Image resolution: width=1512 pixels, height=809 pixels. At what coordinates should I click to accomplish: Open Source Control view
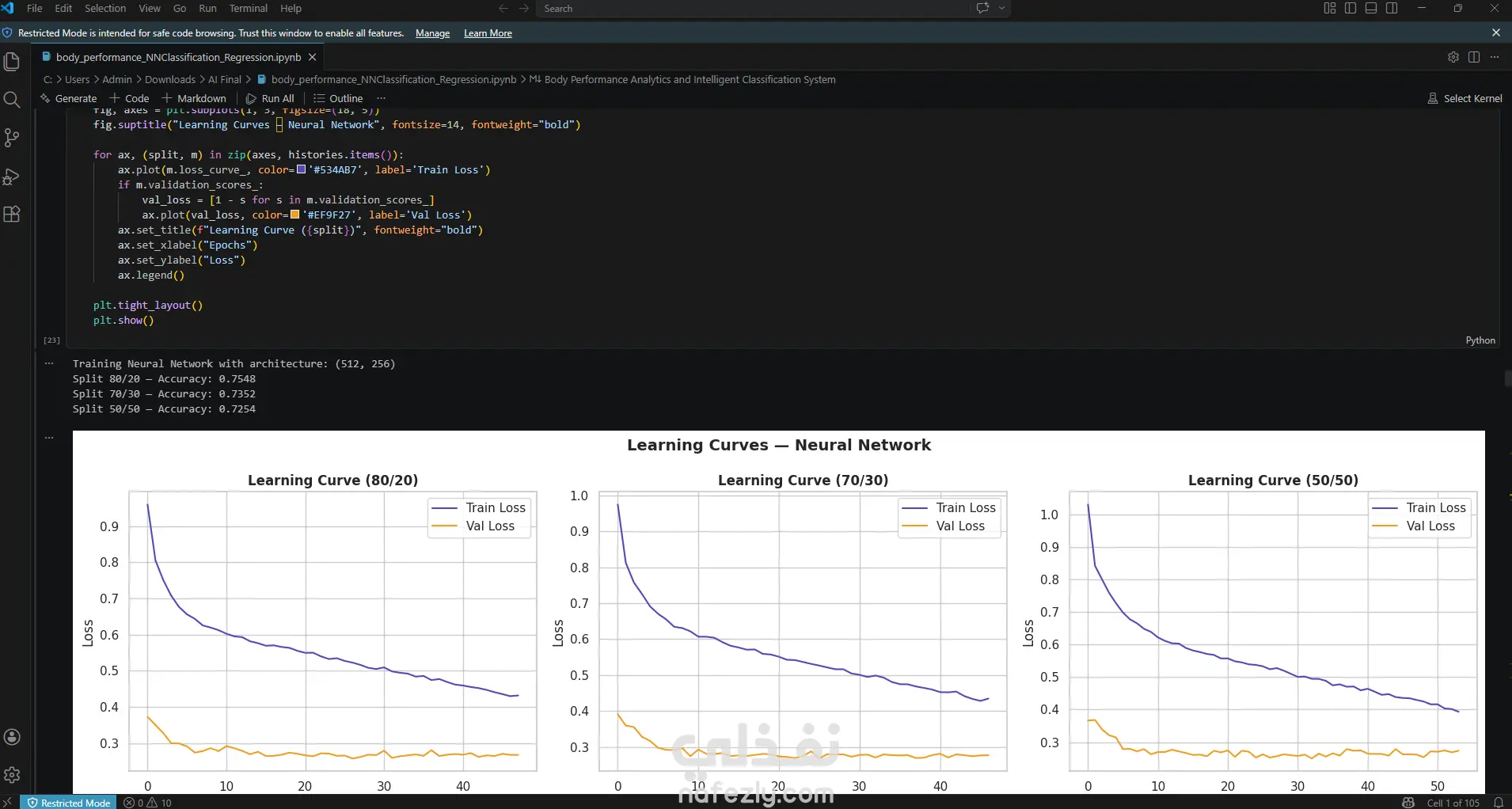pyautogui.click(x=12, y=138)
